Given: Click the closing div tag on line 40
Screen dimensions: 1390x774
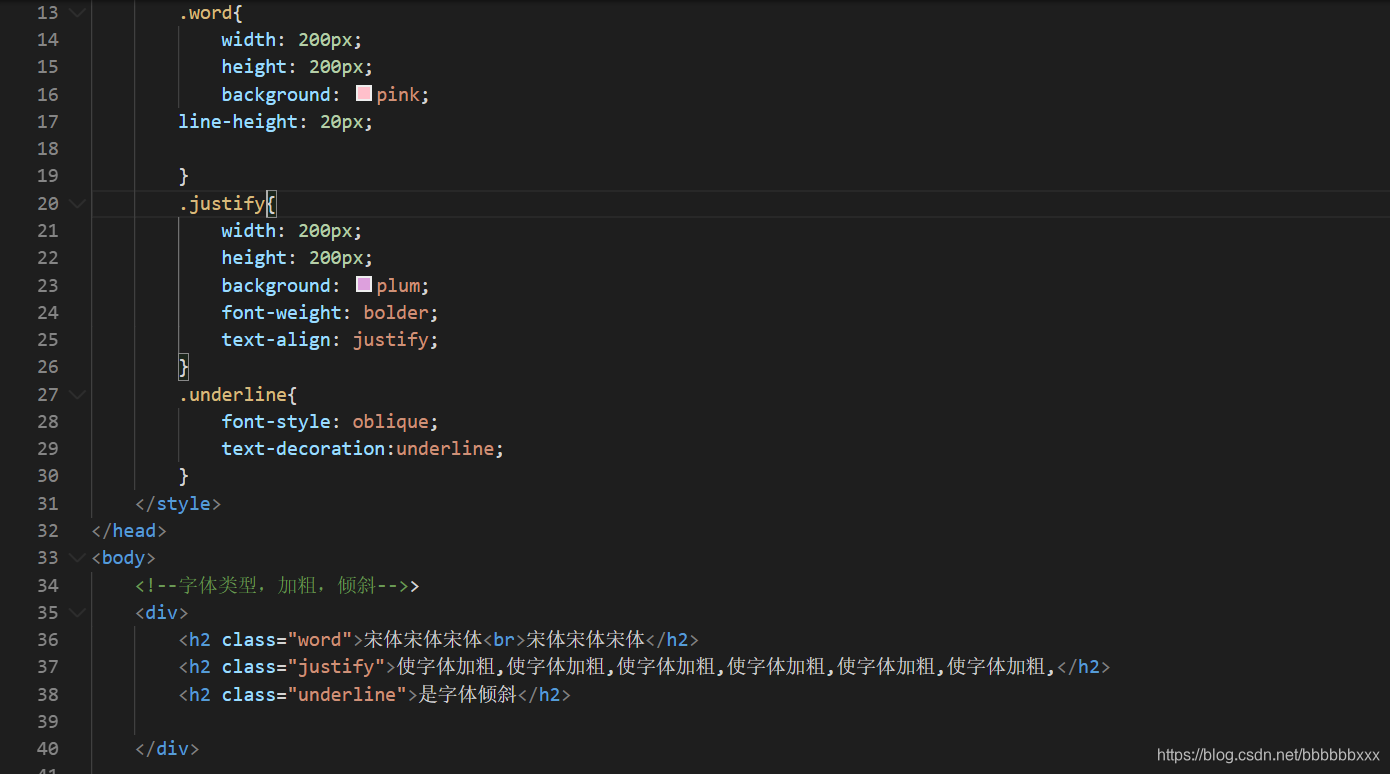Looking at the screenshot, I should click(x=167, y=749).
